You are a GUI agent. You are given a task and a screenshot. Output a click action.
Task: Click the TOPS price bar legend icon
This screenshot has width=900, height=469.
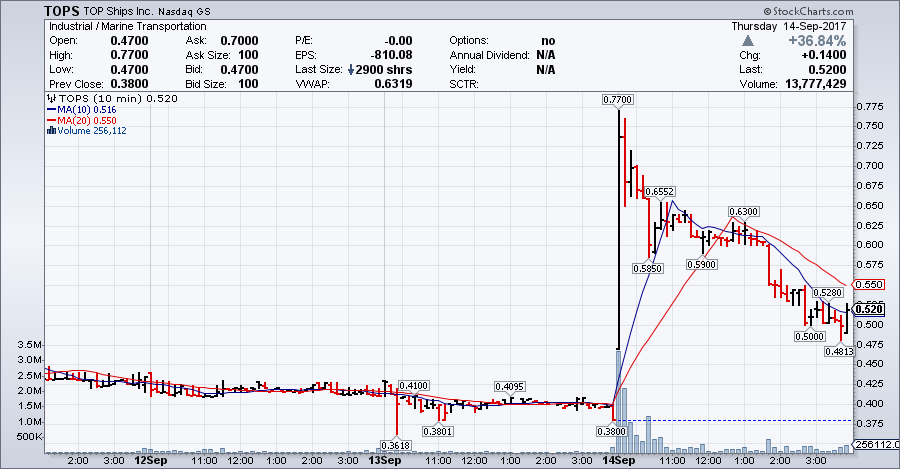tap(52, 98)
